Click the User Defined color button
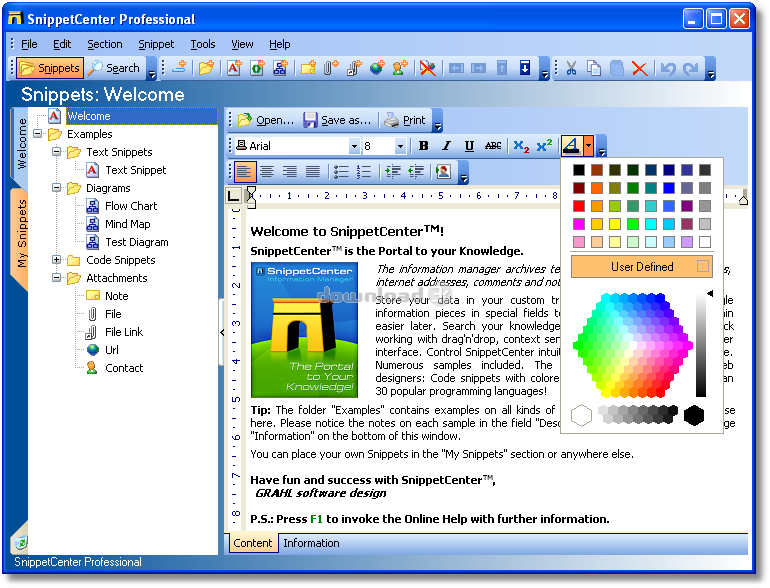The height and width of the screenshot is (588, 770). 641,267
